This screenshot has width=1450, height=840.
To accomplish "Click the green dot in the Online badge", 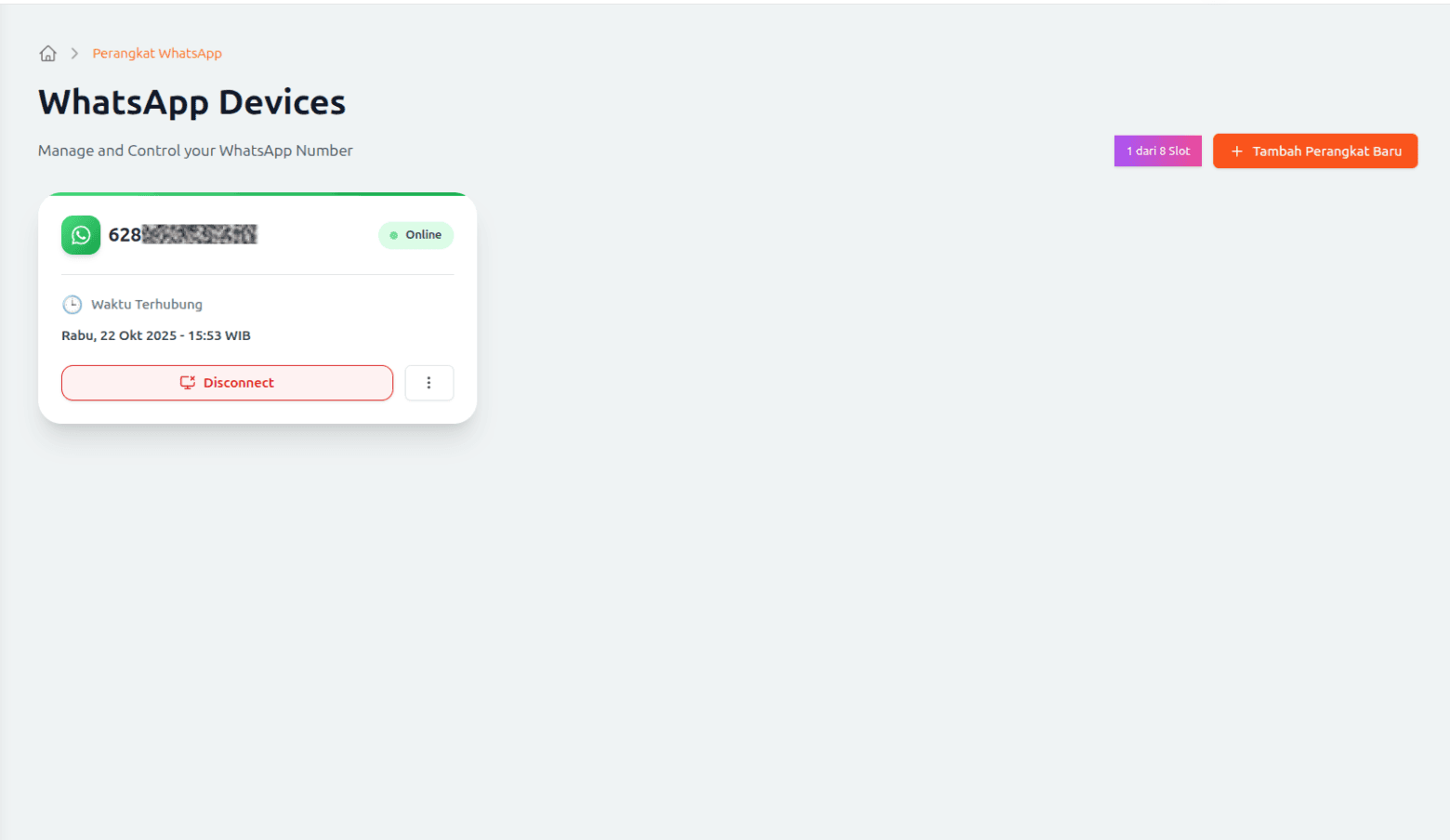I will tap(394, 236).
